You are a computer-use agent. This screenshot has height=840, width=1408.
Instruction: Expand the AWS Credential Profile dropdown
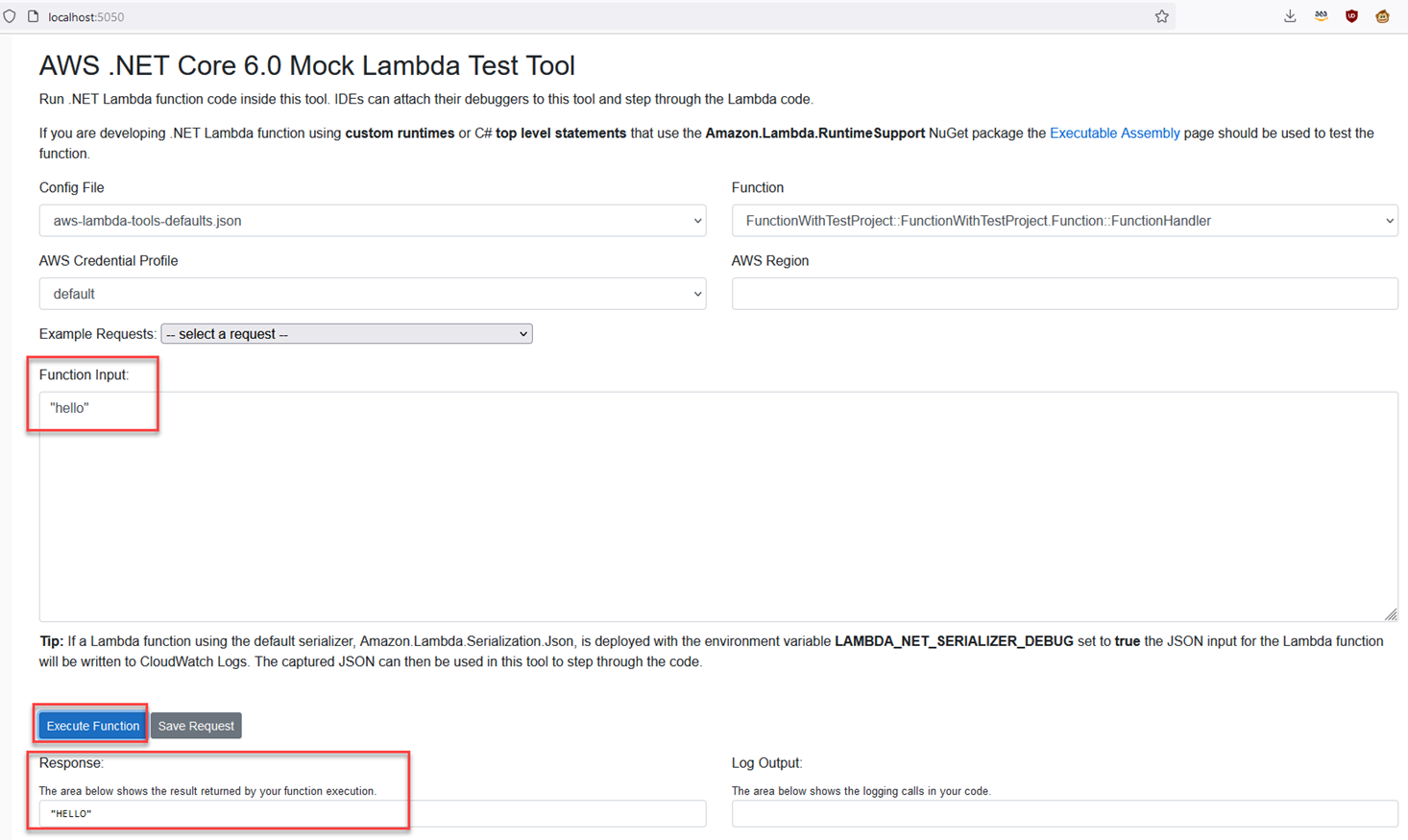click(373, 294)
